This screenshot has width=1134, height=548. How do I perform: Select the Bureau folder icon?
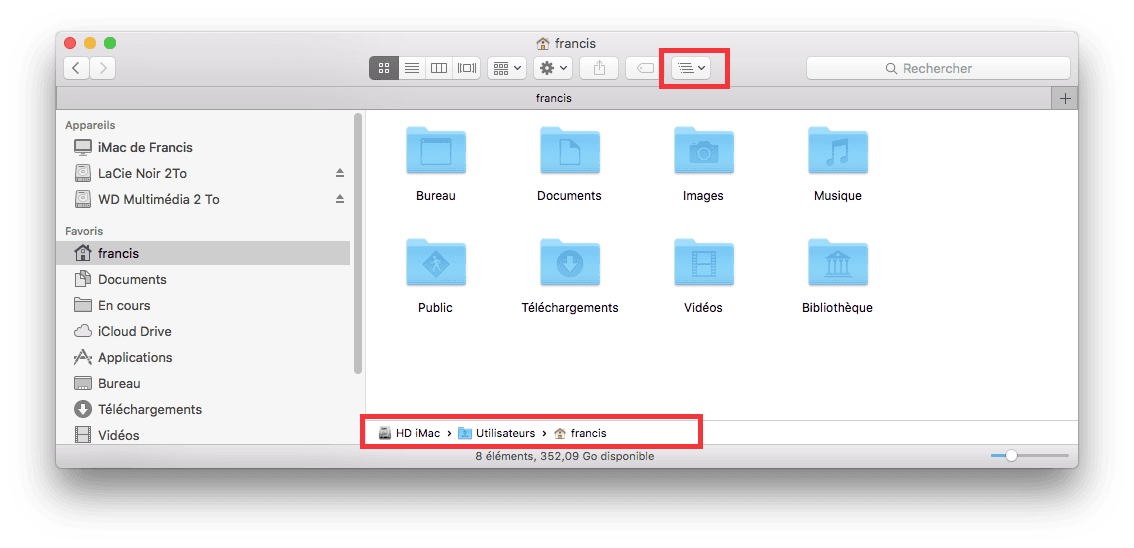436,150
